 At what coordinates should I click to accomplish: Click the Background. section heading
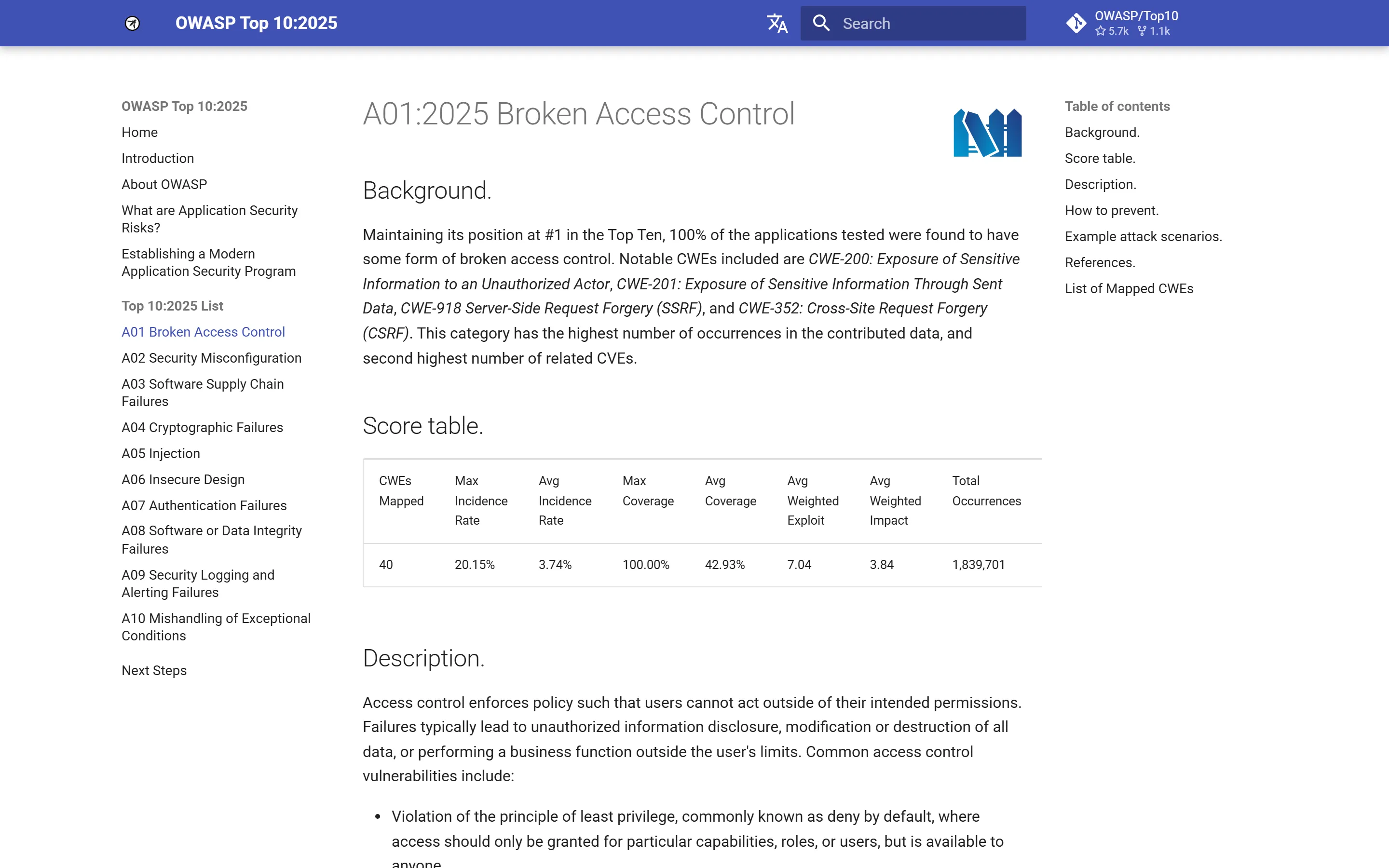pyautogui.click(x=427, y=190)
